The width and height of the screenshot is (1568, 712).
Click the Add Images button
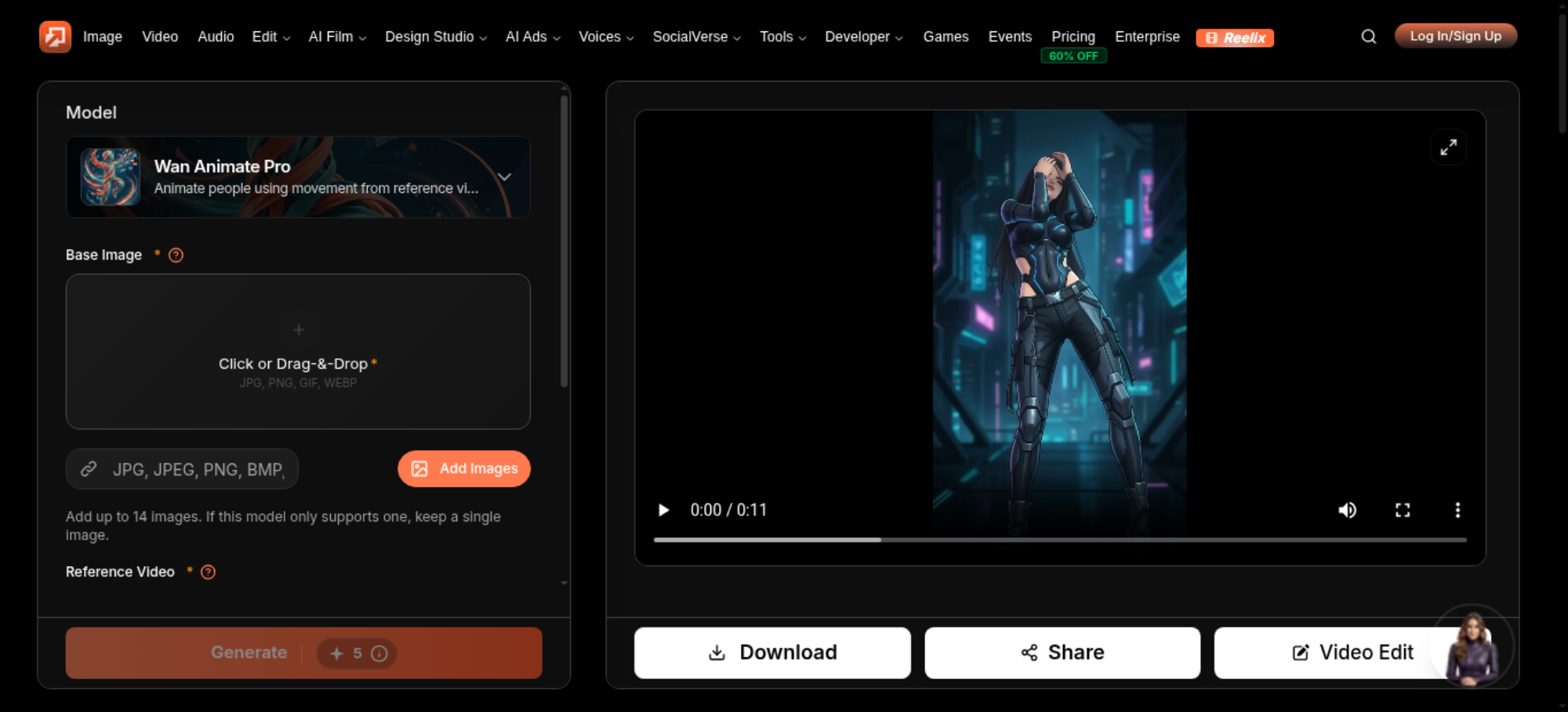pyautogui.click(x=464, y=469)
